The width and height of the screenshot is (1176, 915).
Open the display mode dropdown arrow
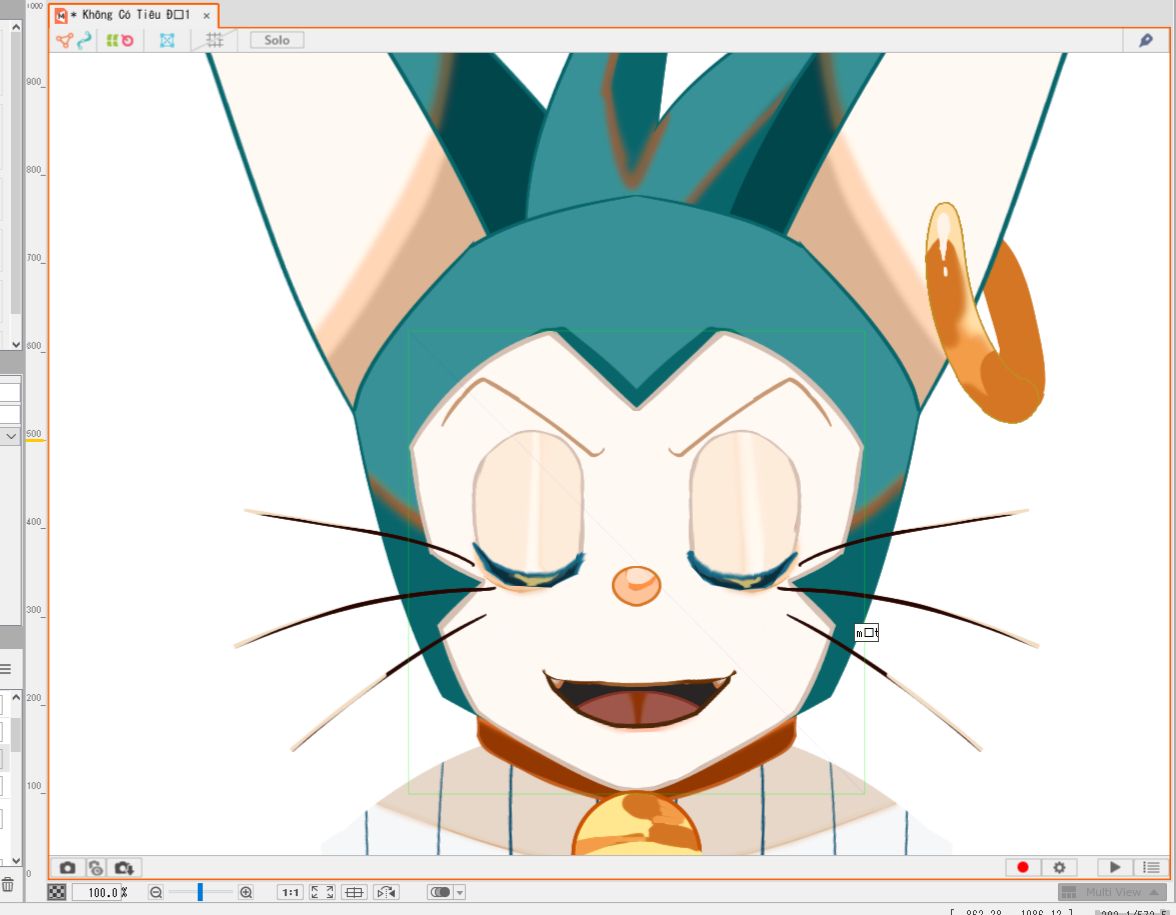click(x=460, y=892)
